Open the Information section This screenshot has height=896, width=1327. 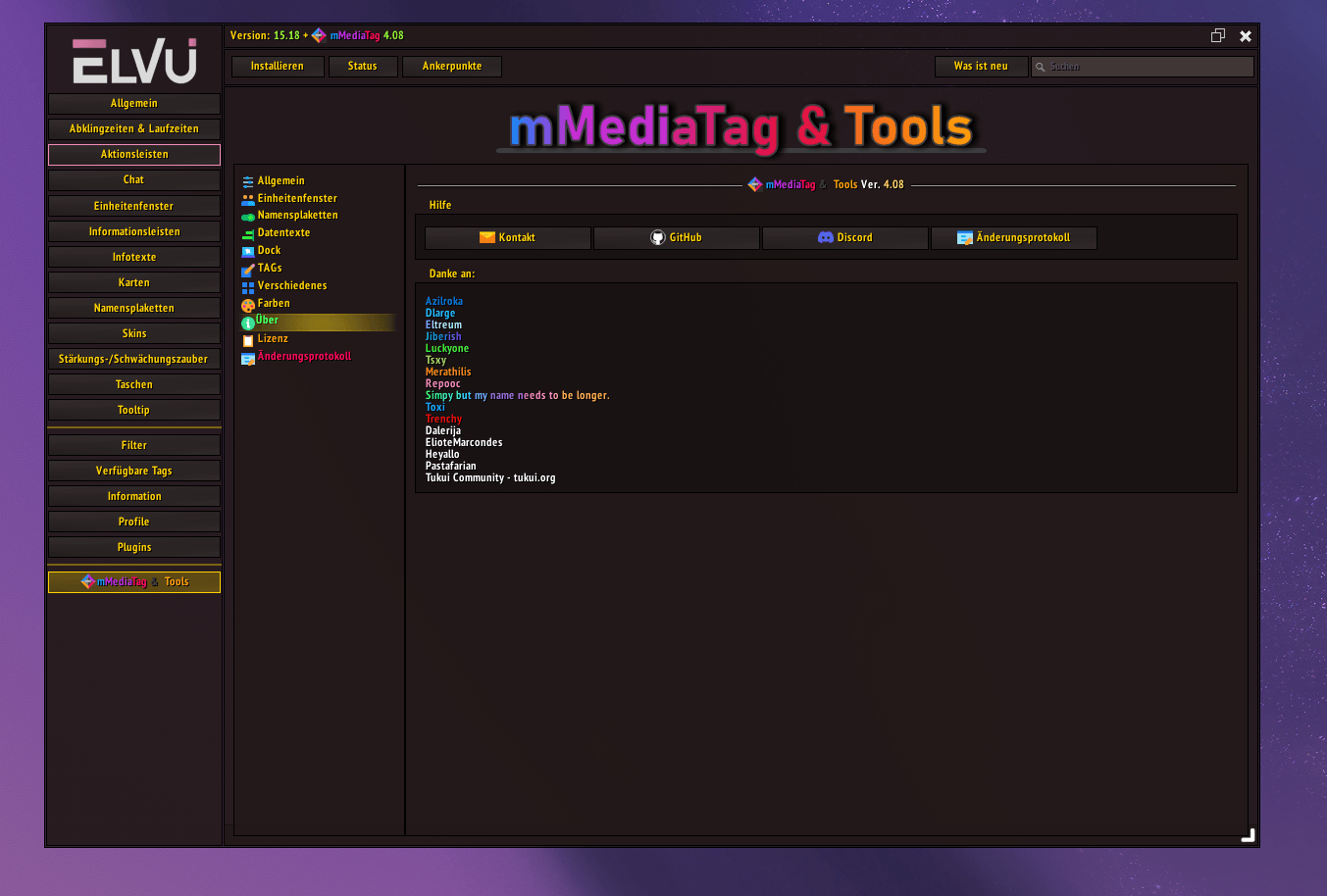coord(134,496)
